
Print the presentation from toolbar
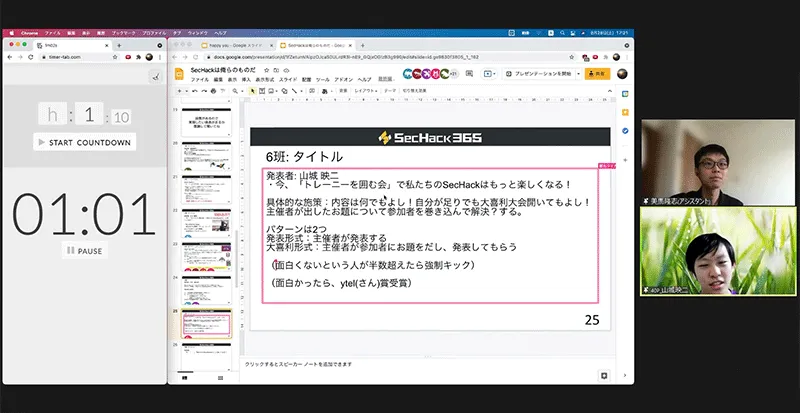(x=213, y=91)
